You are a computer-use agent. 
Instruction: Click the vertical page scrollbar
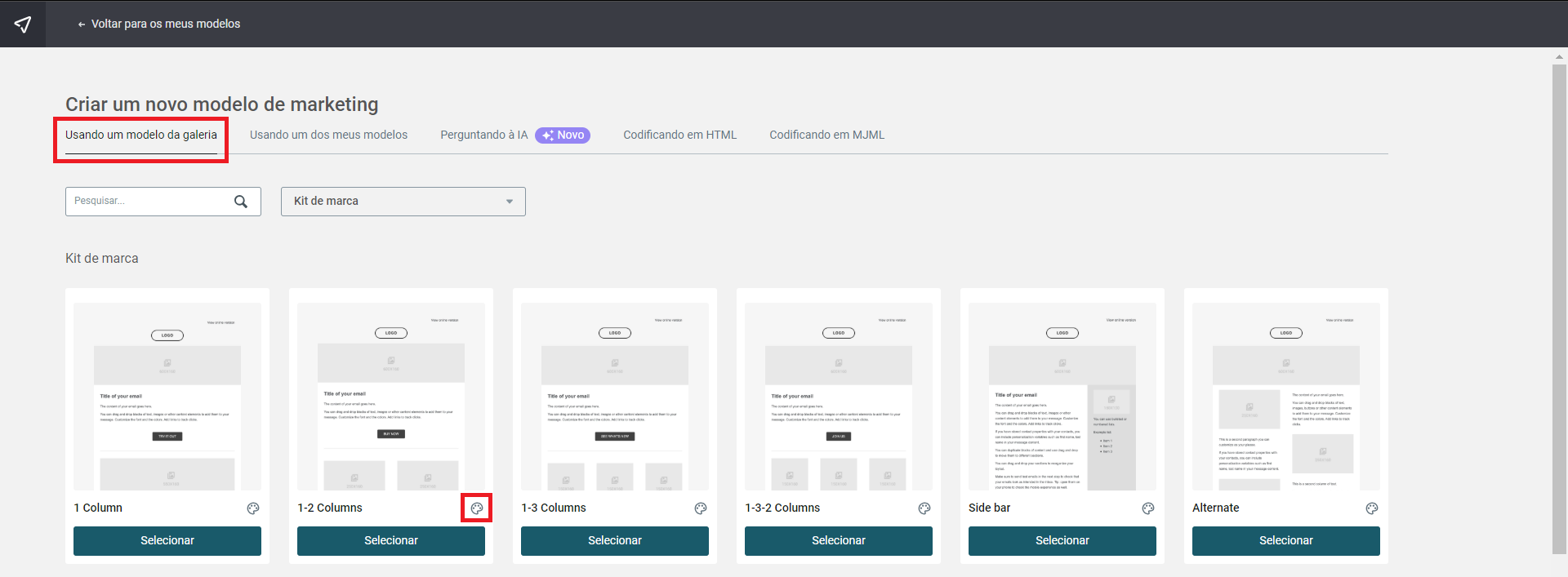1559,308
